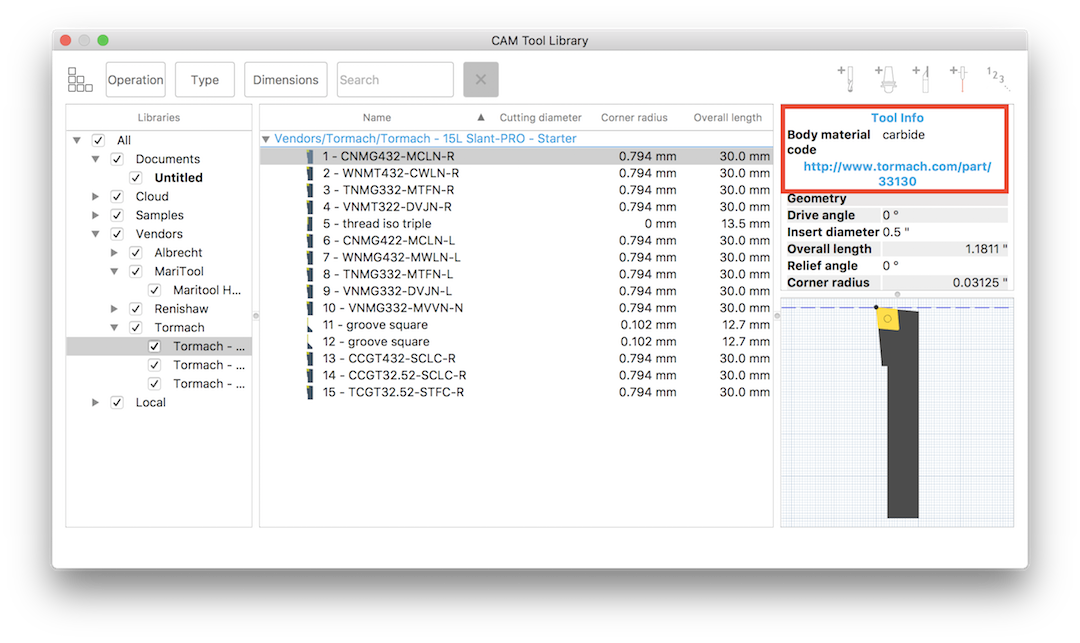The width and height of the screenshot is (1080, 643).
Task: Collapse the Documents tree node
Action: [96, 159]
